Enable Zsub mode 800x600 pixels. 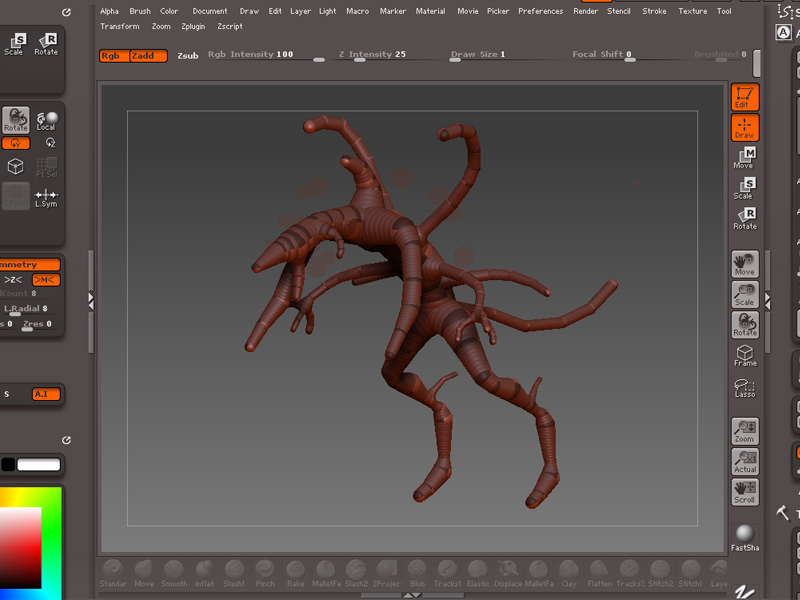tap(188, 56)
